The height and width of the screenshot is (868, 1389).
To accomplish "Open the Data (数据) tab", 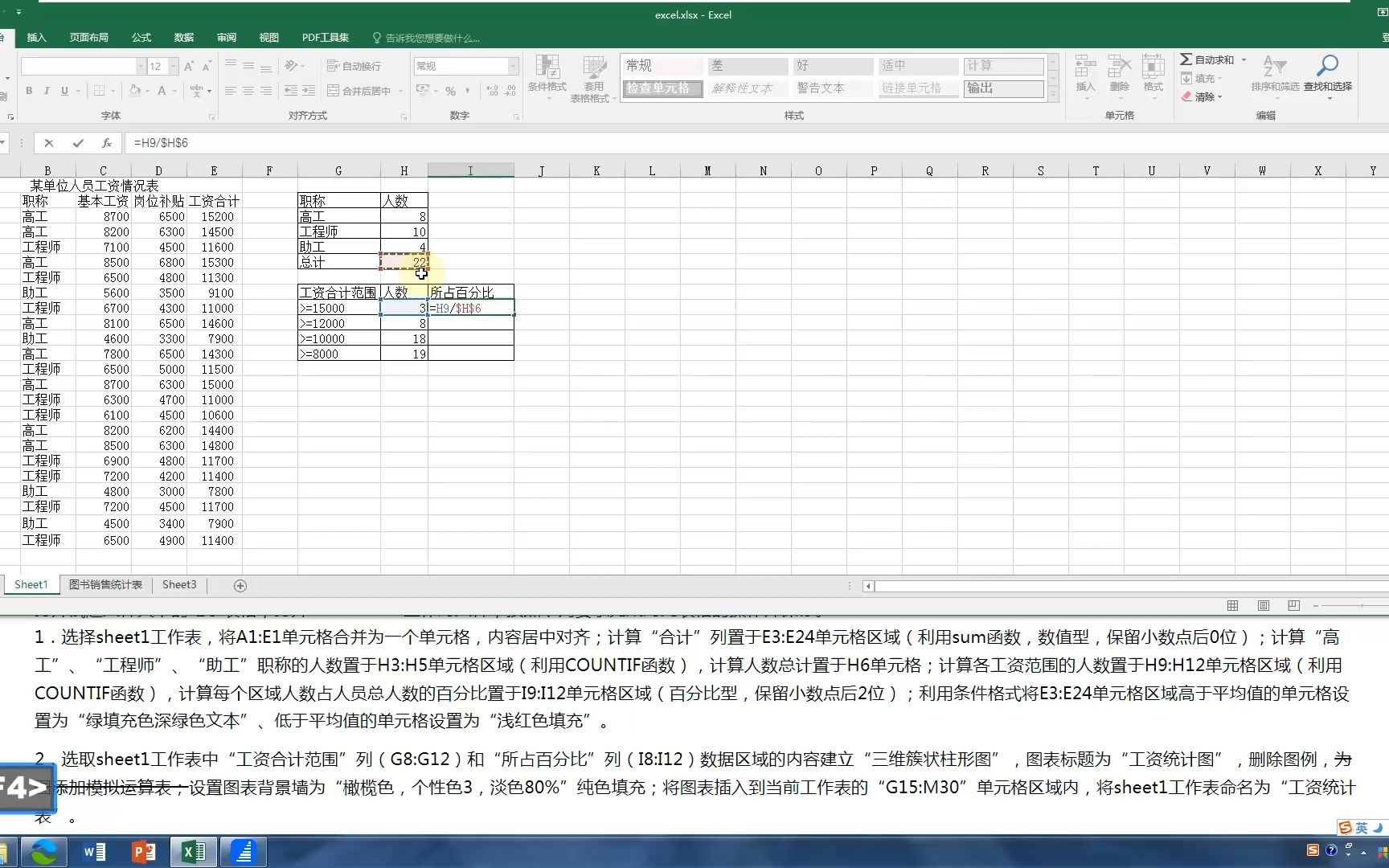I will click(x=184, y=38).
